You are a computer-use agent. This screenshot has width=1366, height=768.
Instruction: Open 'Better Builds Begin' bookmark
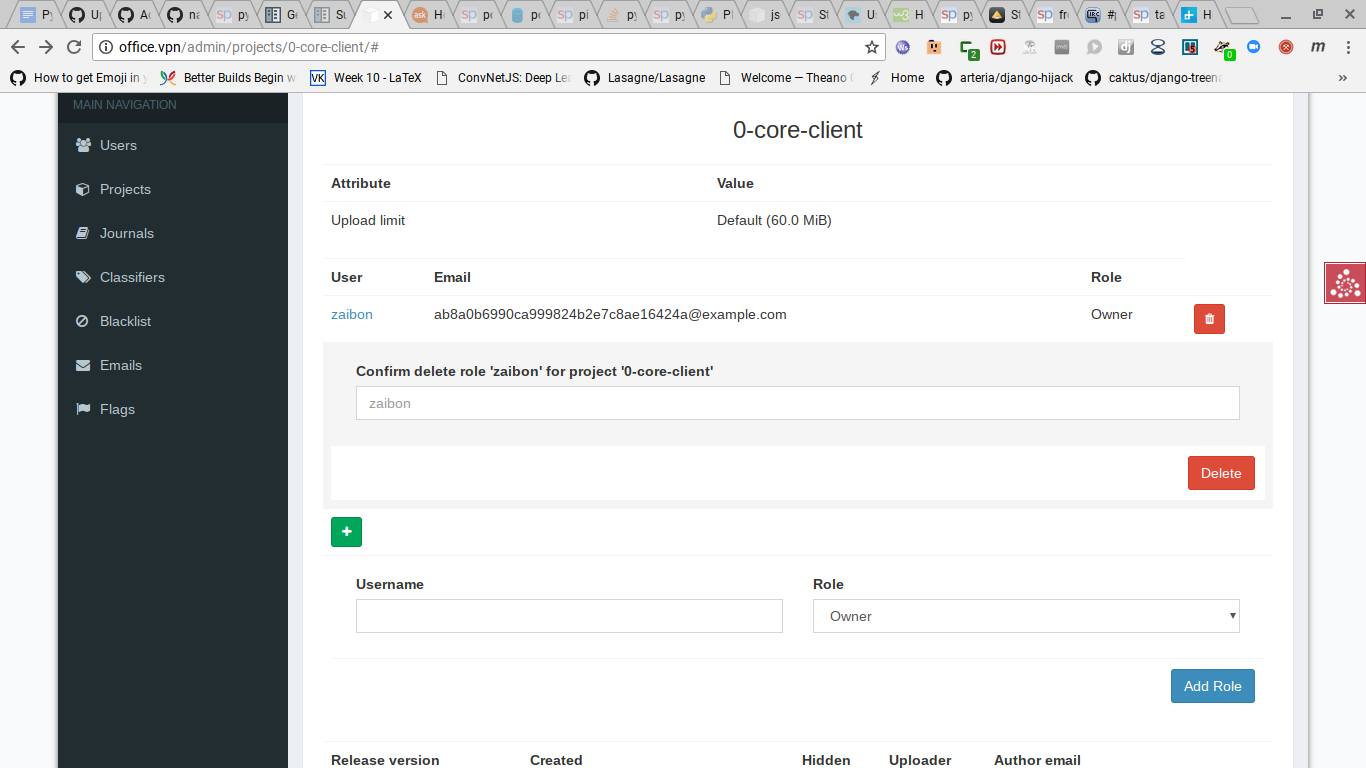[229, 77]
